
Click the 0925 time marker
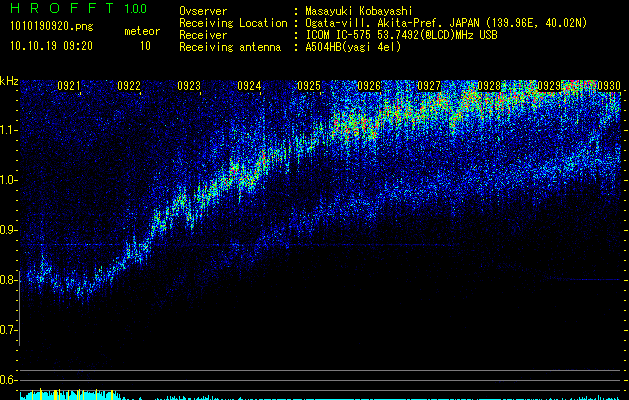(309, 86)
